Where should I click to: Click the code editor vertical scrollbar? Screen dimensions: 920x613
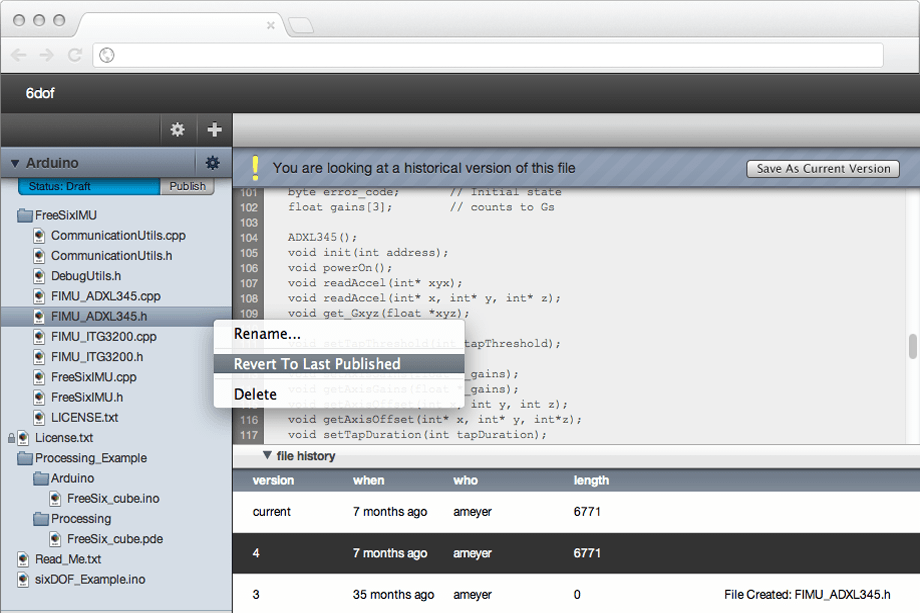click(912, 346)
